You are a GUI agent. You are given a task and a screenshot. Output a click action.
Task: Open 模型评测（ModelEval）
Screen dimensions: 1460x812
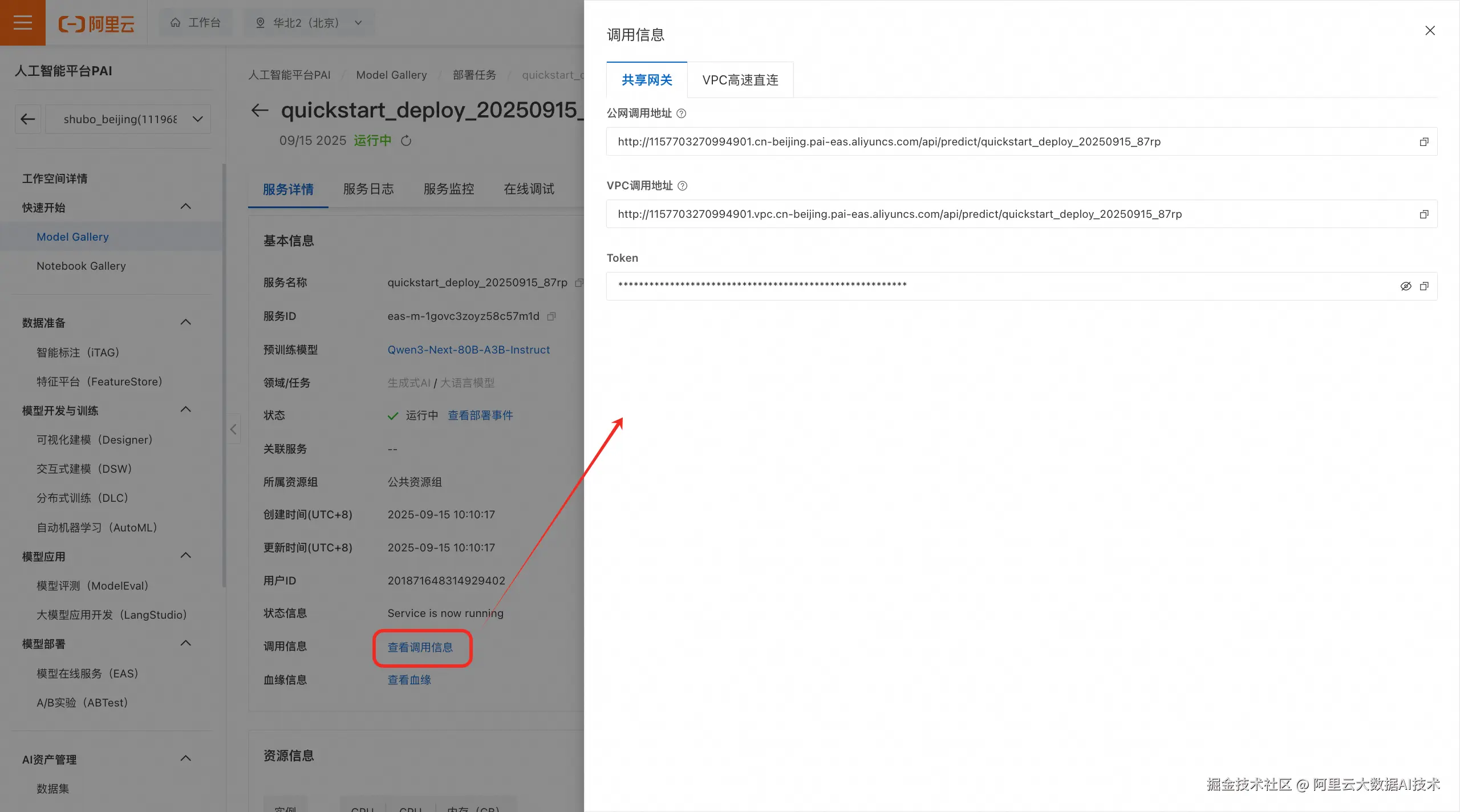pyautogui.click(x=92, y=586)
